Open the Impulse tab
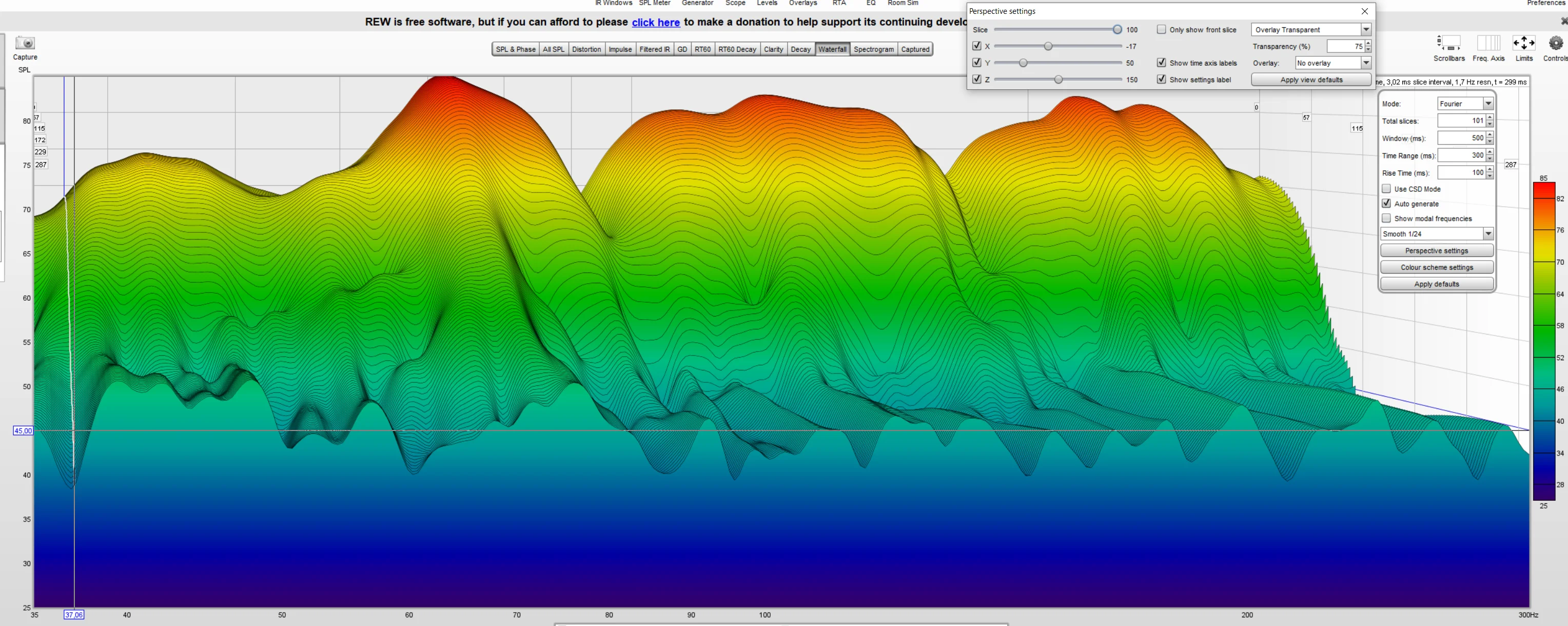Image resolution: width=1568 pixels, height=626 pixels. (620, 49)
